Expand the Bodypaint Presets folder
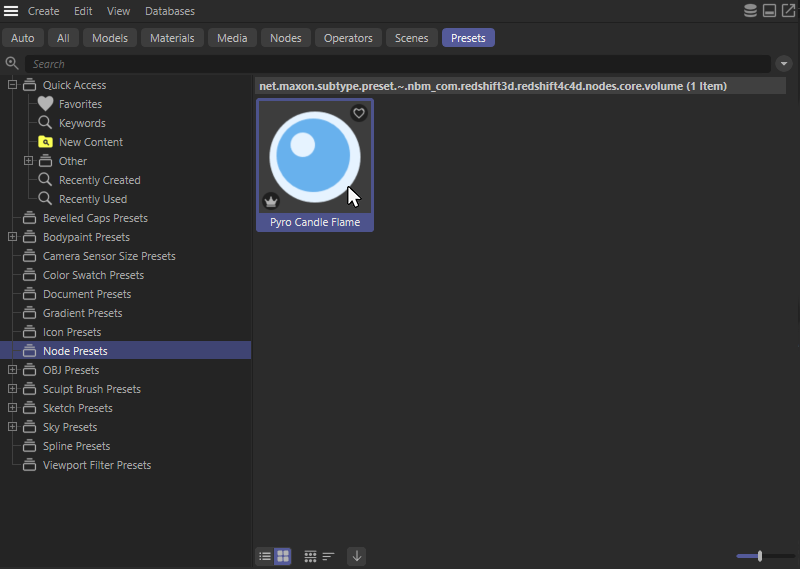The width and height of the screenshot is (800, 569). pos(12,237)
